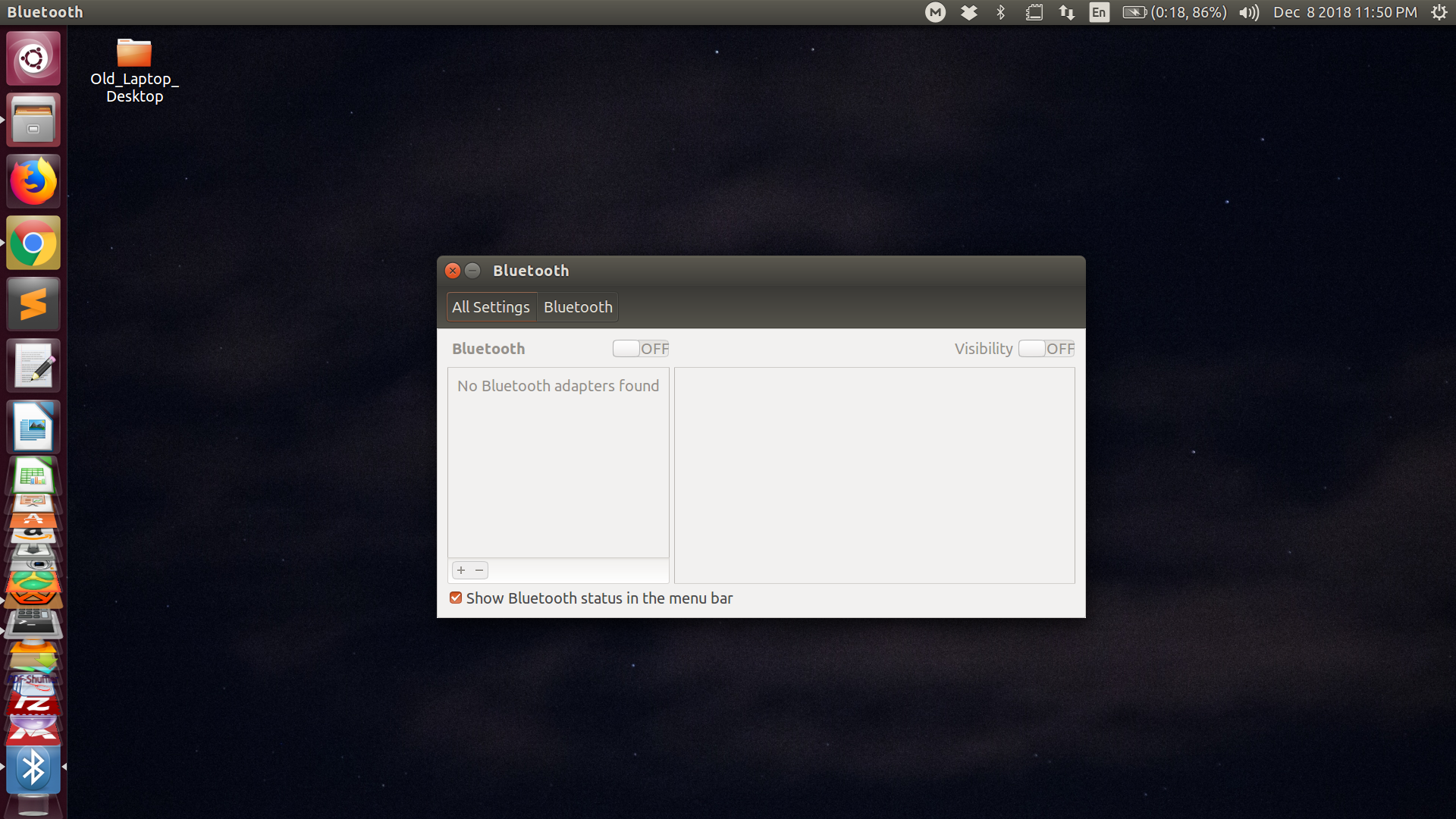Image resolution: width=1456 pixels, height=819 pixels.
Task: Minimize the Bluetooth settings window
Action: 472,271
